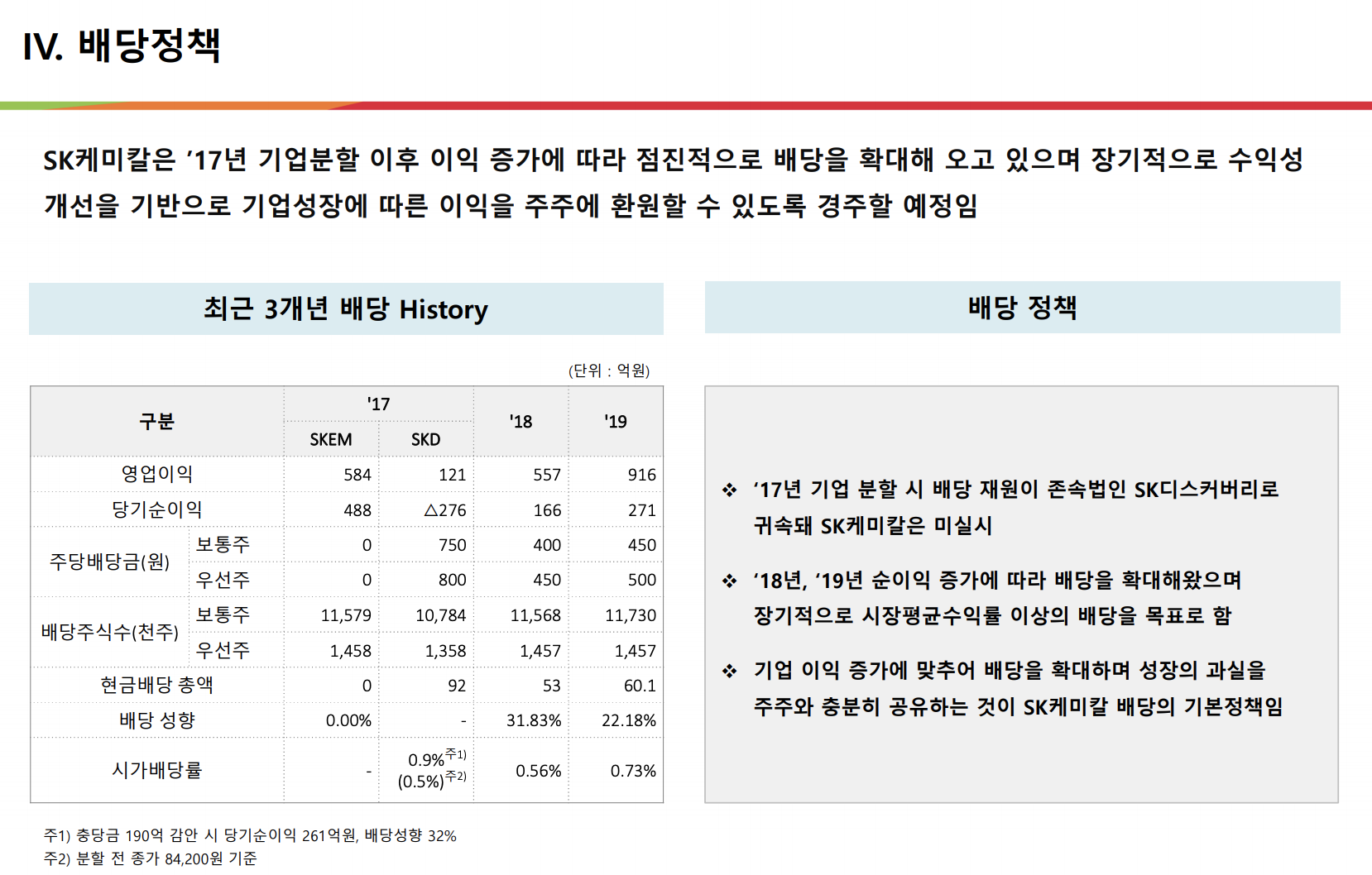
Task: Click the slide title 'IV. 배당정책'
Action: tap(122, 45)
